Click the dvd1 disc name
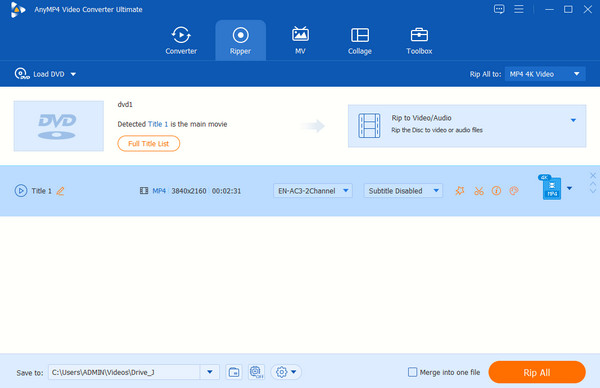600x388 pixels. click(125, 104)
